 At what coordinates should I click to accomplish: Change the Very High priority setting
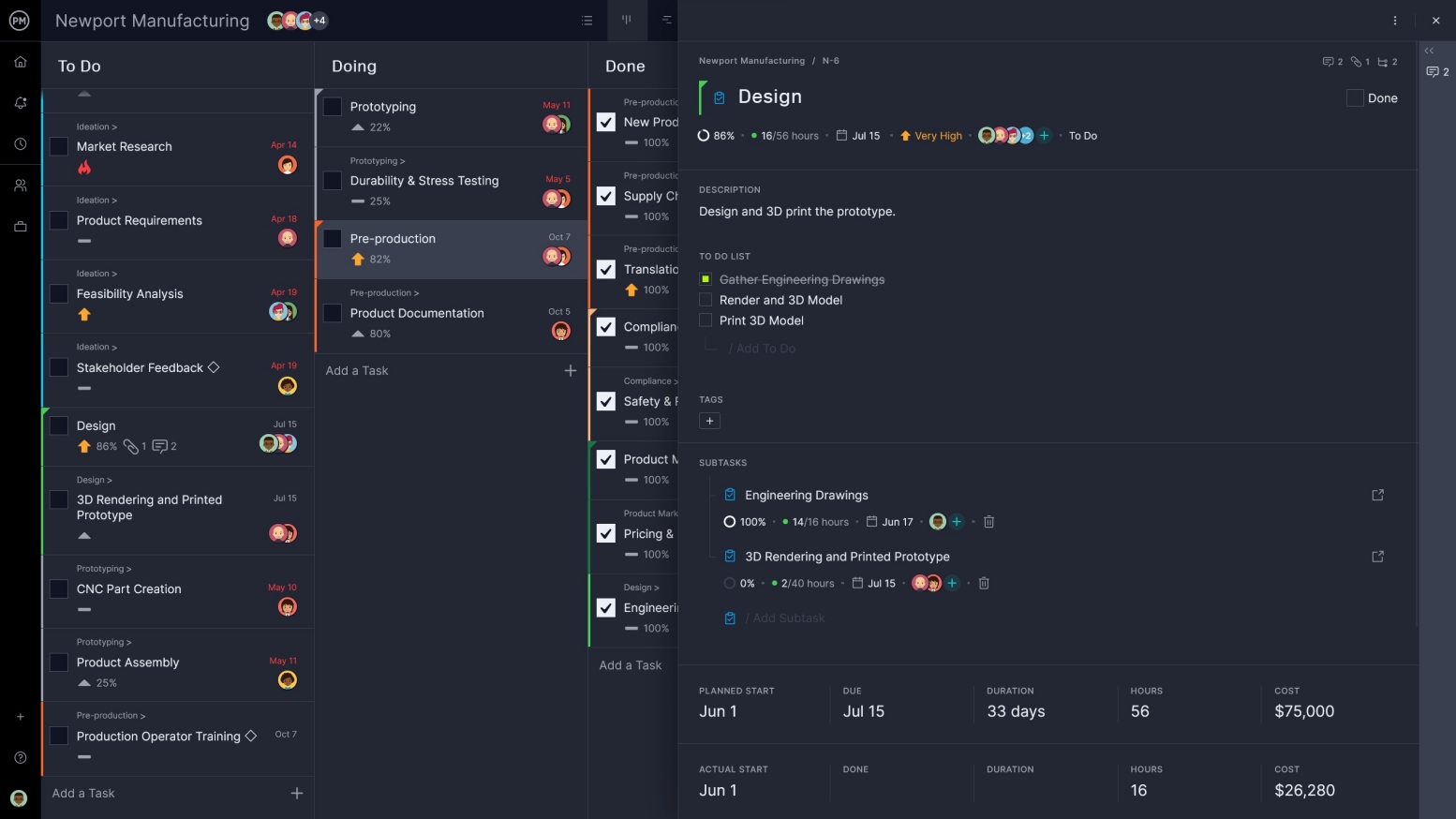[x=930, y=135]
